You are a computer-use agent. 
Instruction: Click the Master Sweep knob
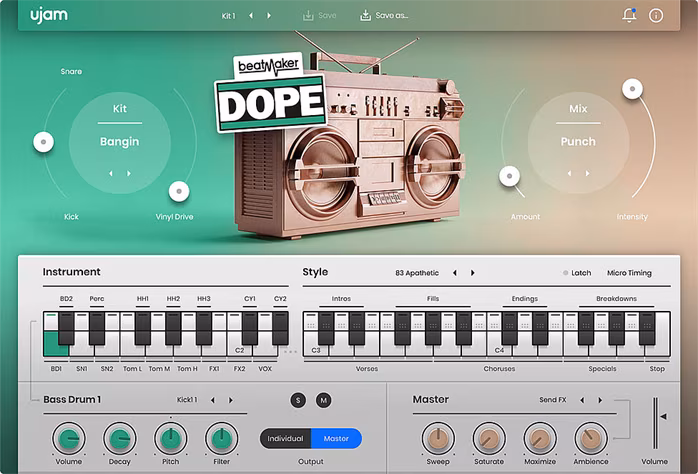(438, 438)
